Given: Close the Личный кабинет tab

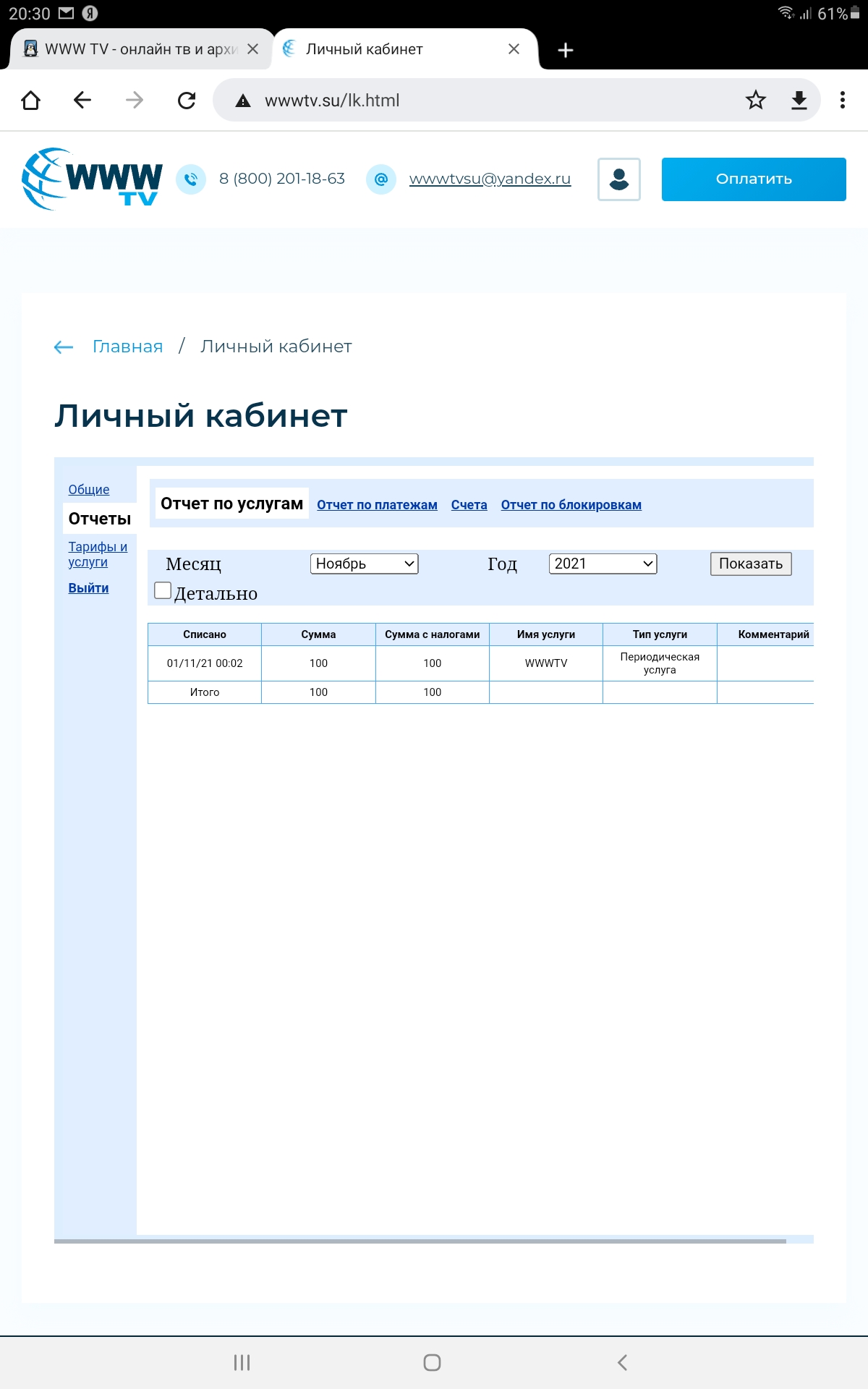Looking at the screenshot, I should [x=514, y=49].
